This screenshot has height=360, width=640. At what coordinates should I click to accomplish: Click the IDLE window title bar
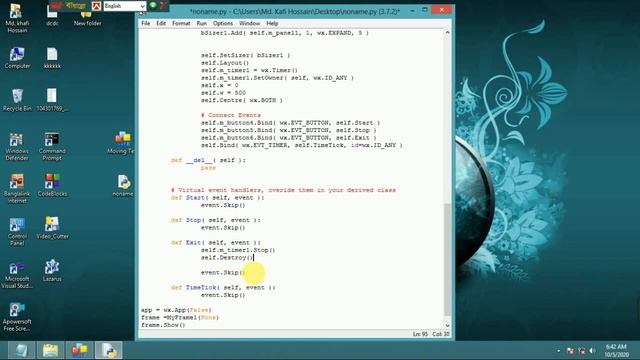[x=295, y=11]
